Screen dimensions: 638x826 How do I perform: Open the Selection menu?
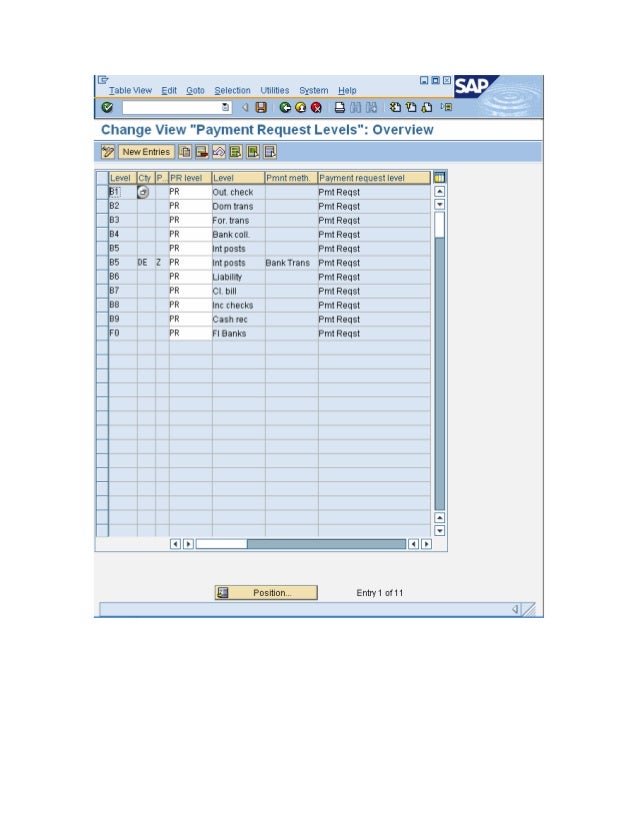[x=232, y=91]
